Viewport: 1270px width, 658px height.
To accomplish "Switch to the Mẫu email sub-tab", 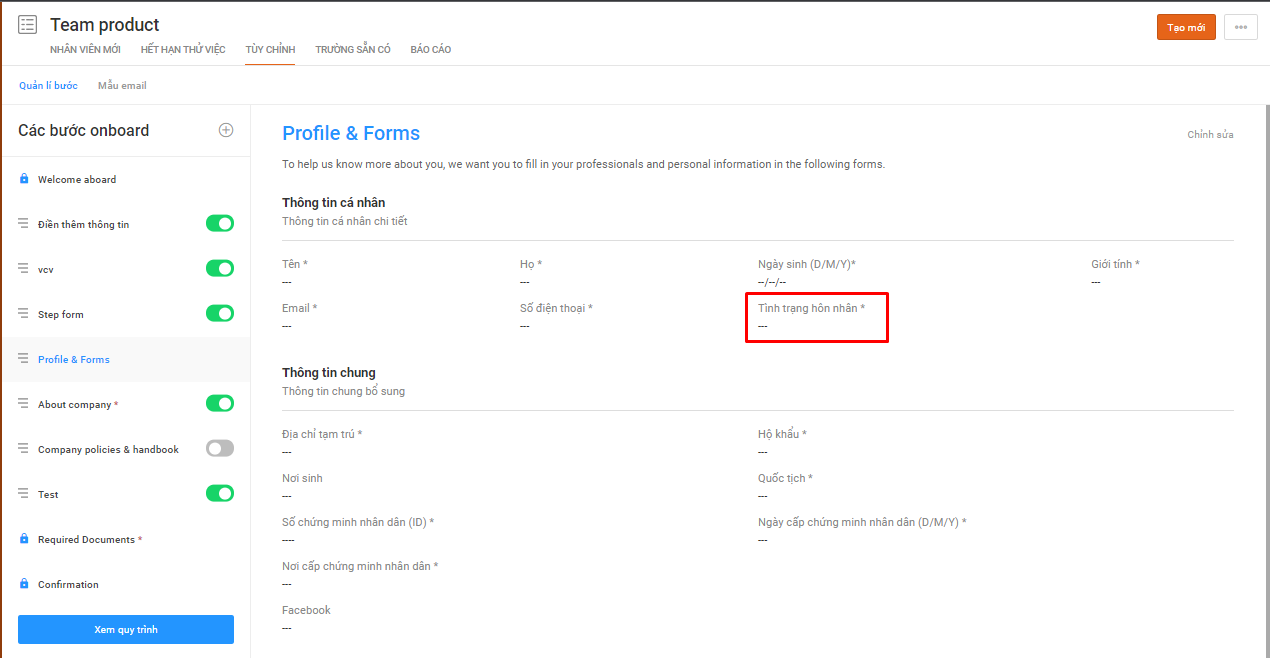I will [x=122, y=86].
